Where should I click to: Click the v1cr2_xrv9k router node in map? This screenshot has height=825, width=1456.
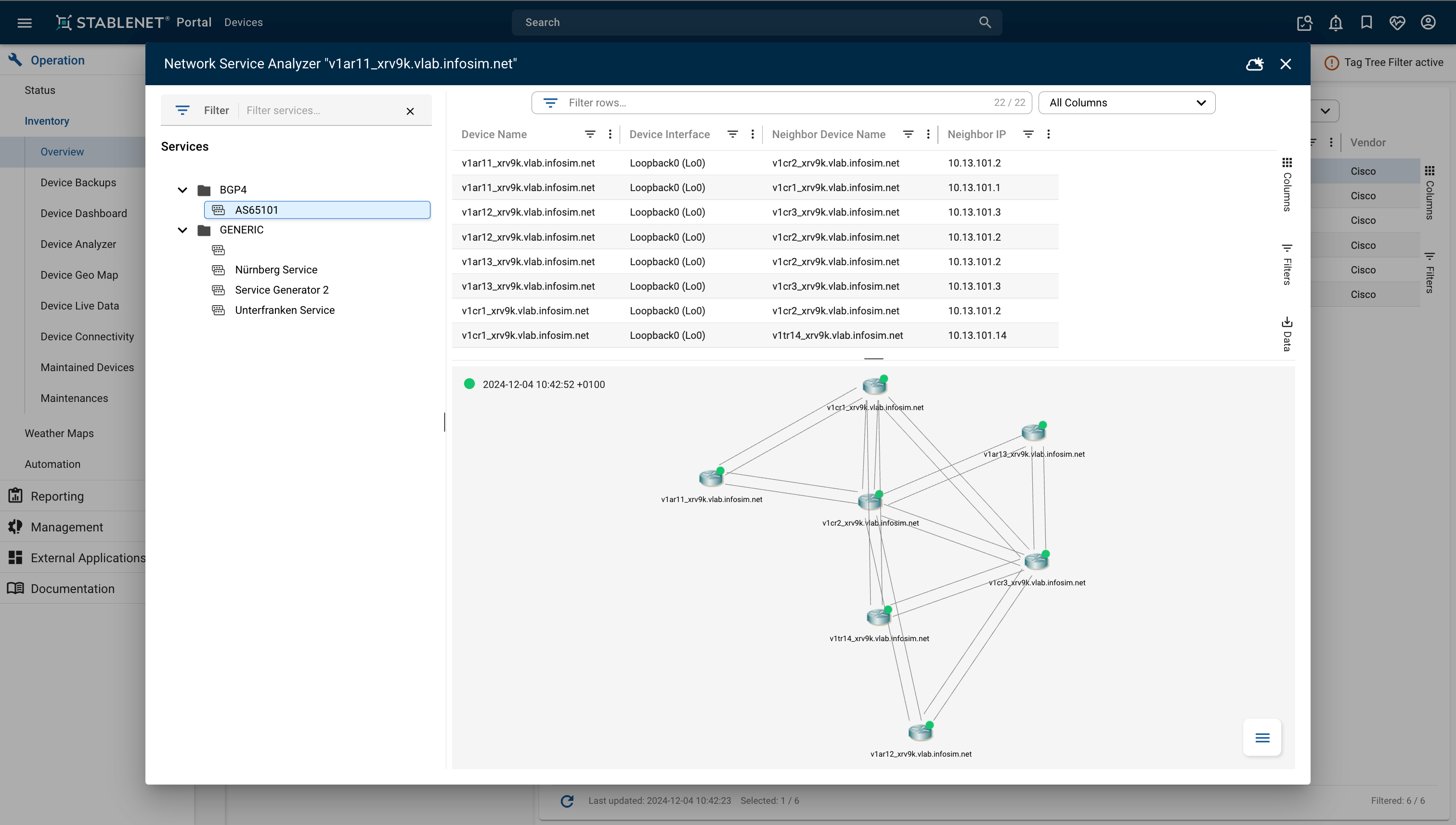870,502
